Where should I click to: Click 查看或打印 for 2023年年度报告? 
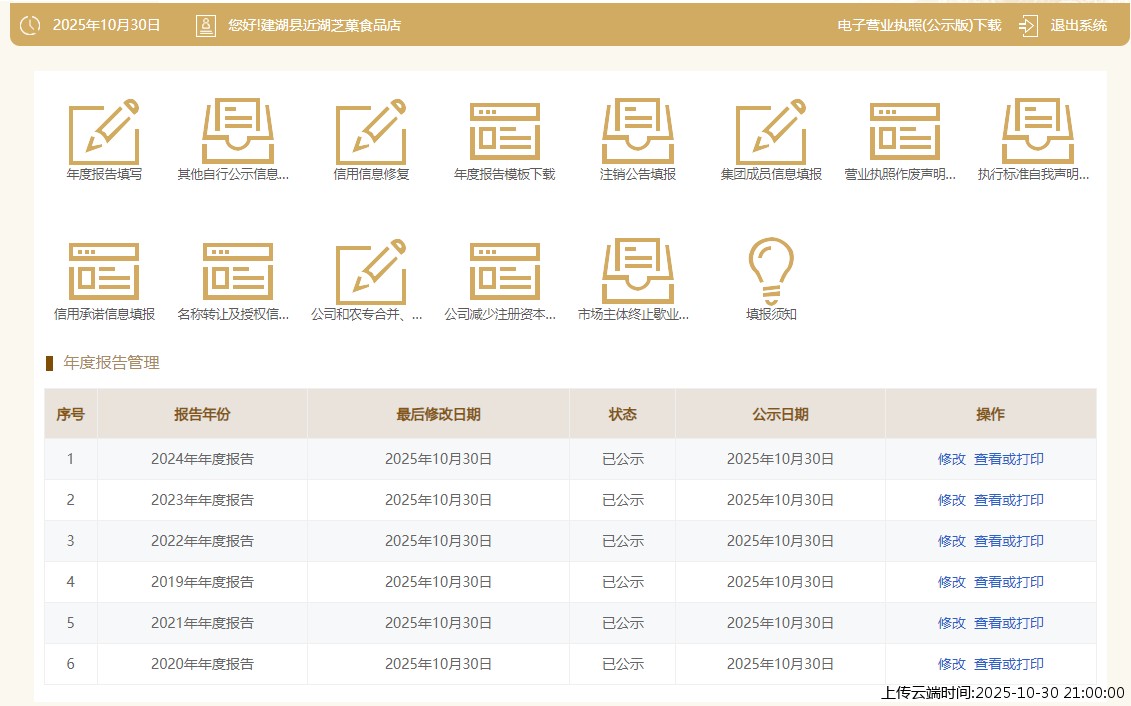(x=1008, y=500)
